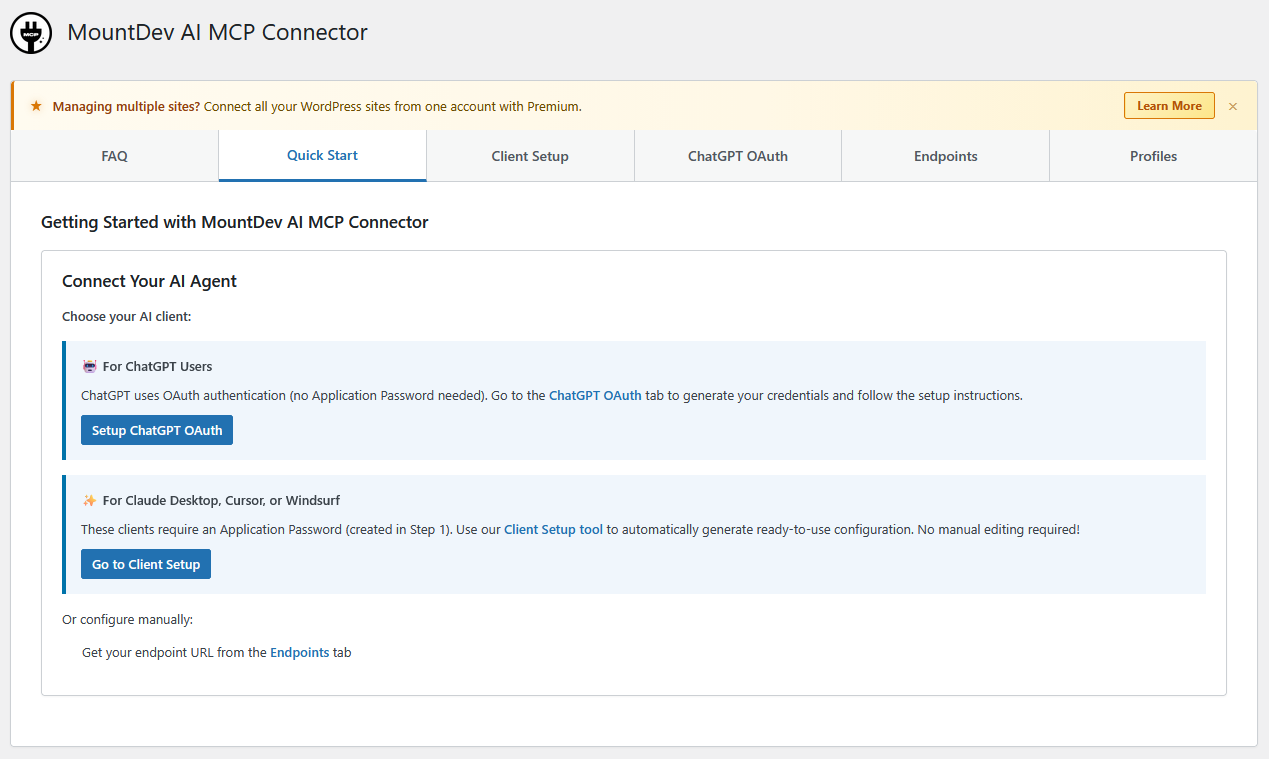This screenshot has width=1269, height=759.
Task: Switch to the Client Setup tab
Action: point(530,156)
